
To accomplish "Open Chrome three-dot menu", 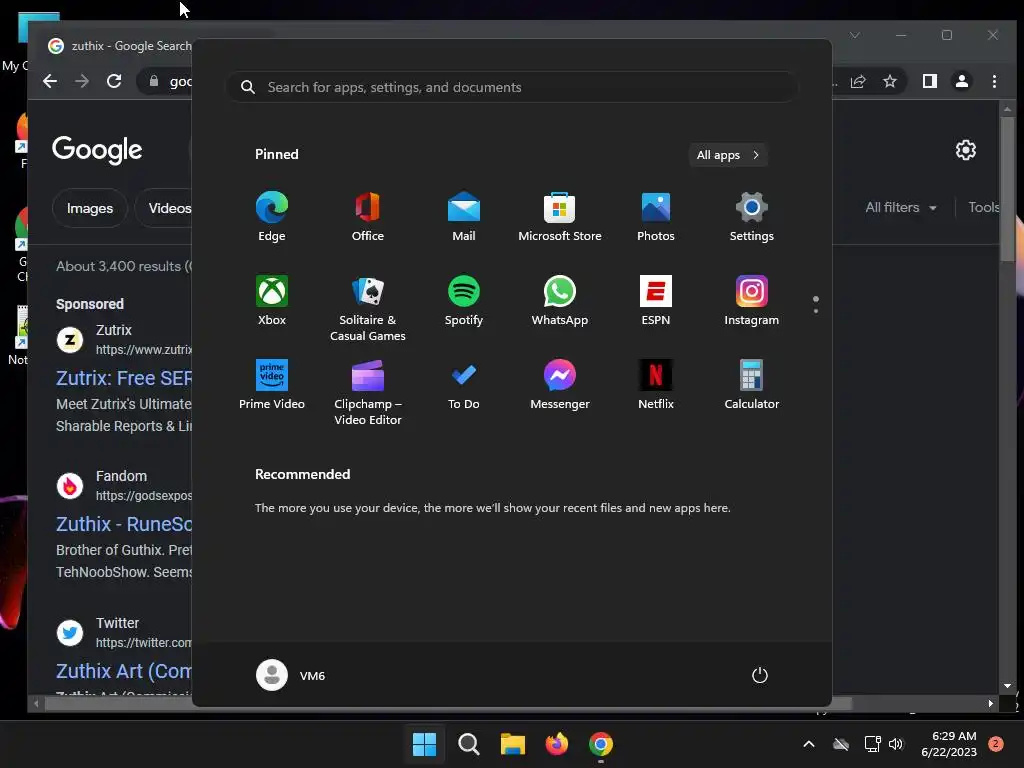I will (994, 81).
